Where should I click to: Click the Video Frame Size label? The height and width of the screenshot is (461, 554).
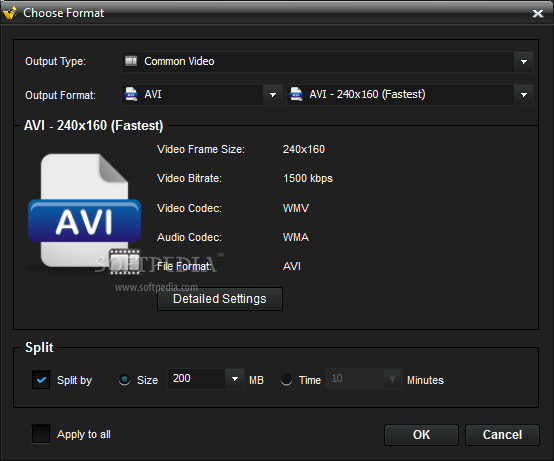[x=201, y=149]
